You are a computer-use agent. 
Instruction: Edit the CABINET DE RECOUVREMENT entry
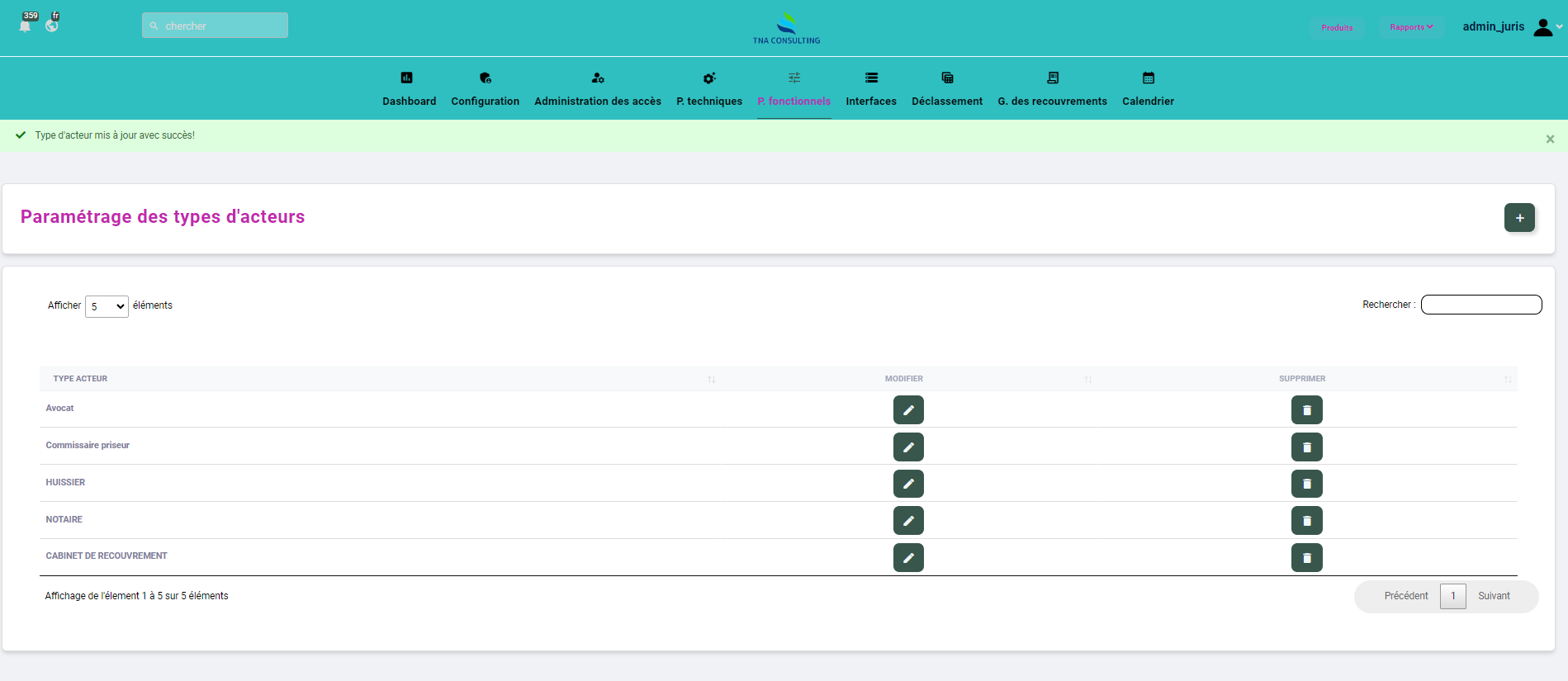pyautogui.click(x=907, y=558)
